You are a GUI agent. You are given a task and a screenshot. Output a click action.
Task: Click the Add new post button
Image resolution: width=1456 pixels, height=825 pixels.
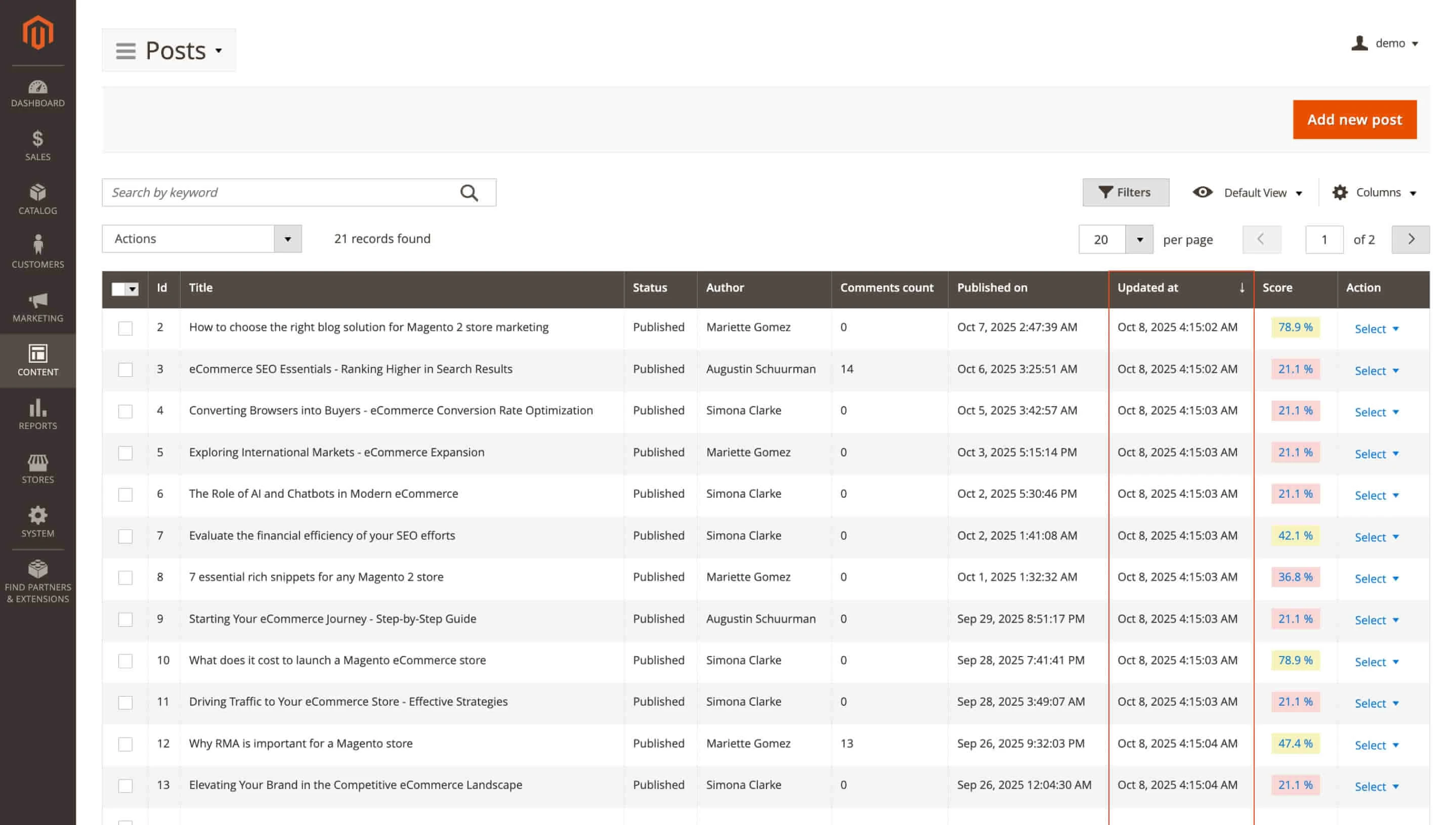point(1354,119)
